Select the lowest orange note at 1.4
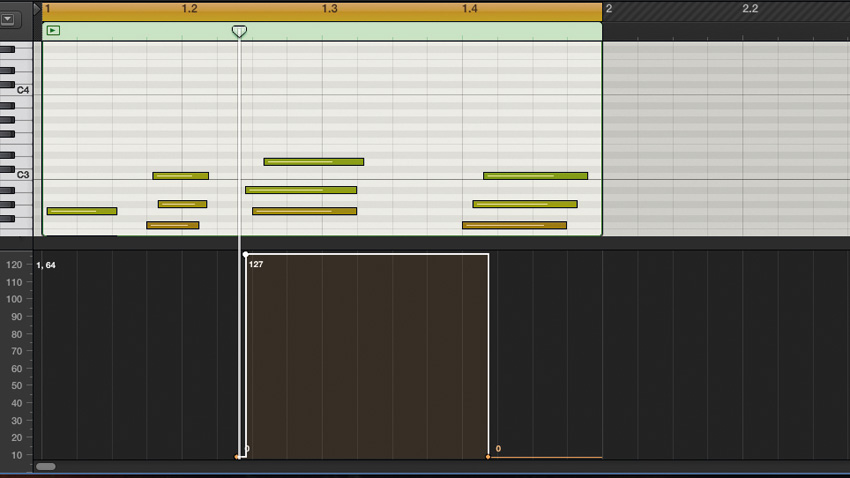 point(514,225)
